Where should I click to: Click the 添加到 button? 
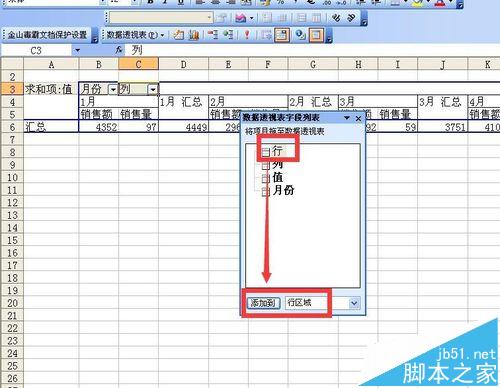(x=263, y=303)
